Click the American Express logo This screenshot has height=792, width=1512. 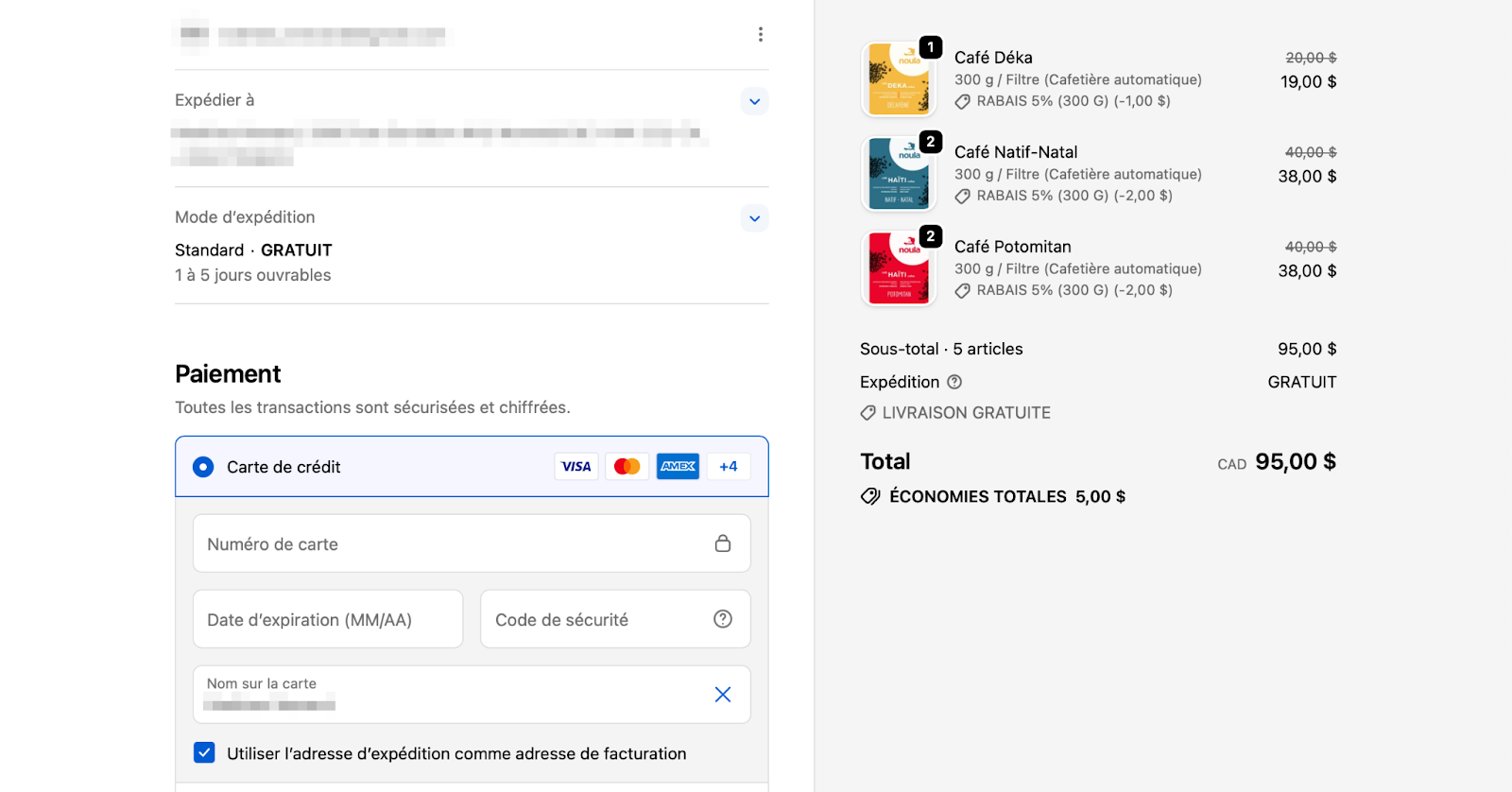[678, 466]
